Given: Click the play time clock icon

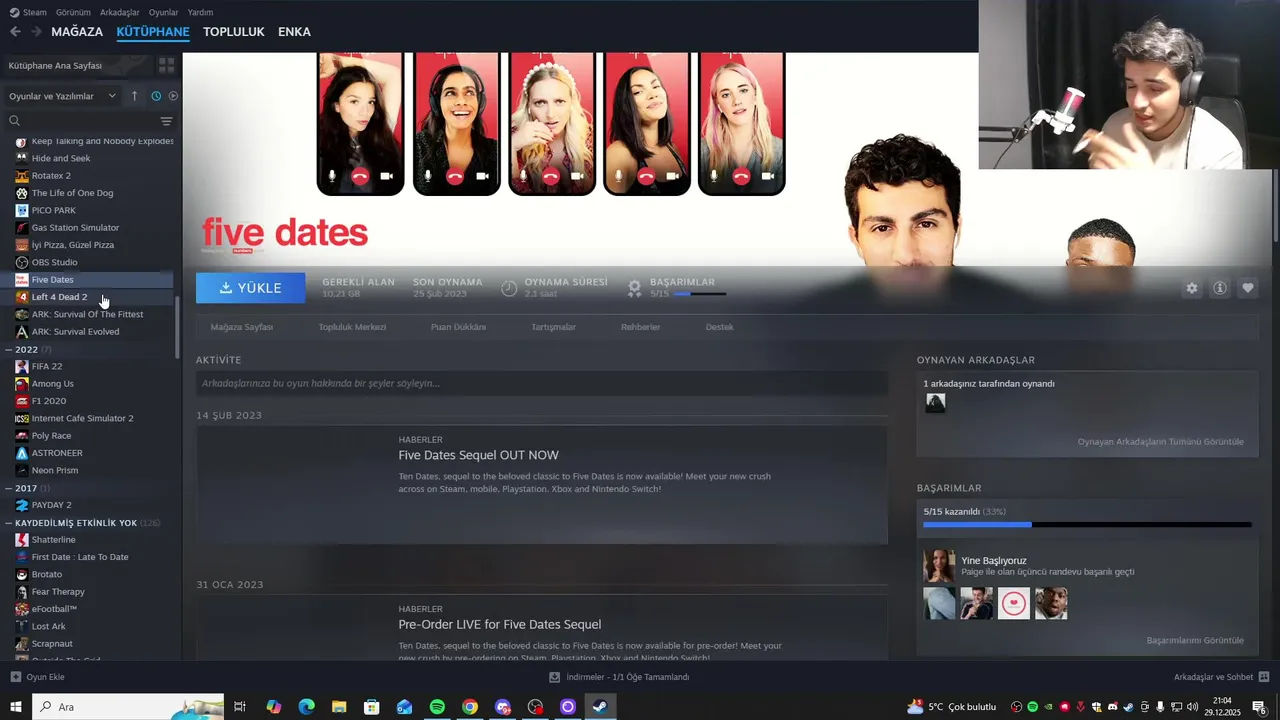Looking at the screenshot, I should click(509, 288).
